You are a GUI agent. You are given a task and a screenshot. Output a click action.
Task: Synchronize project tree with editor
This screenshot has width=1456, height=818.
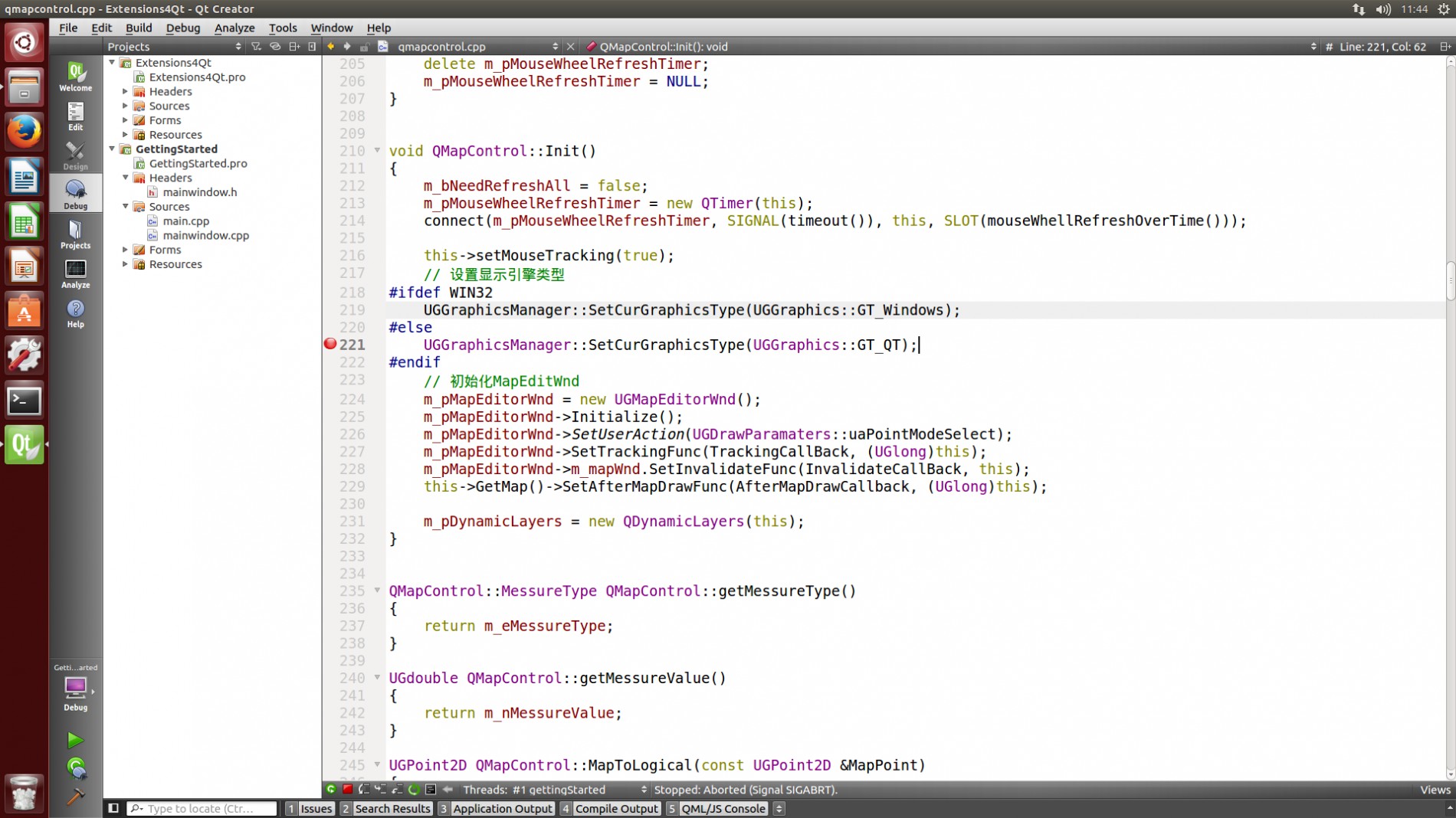(275, 47)
